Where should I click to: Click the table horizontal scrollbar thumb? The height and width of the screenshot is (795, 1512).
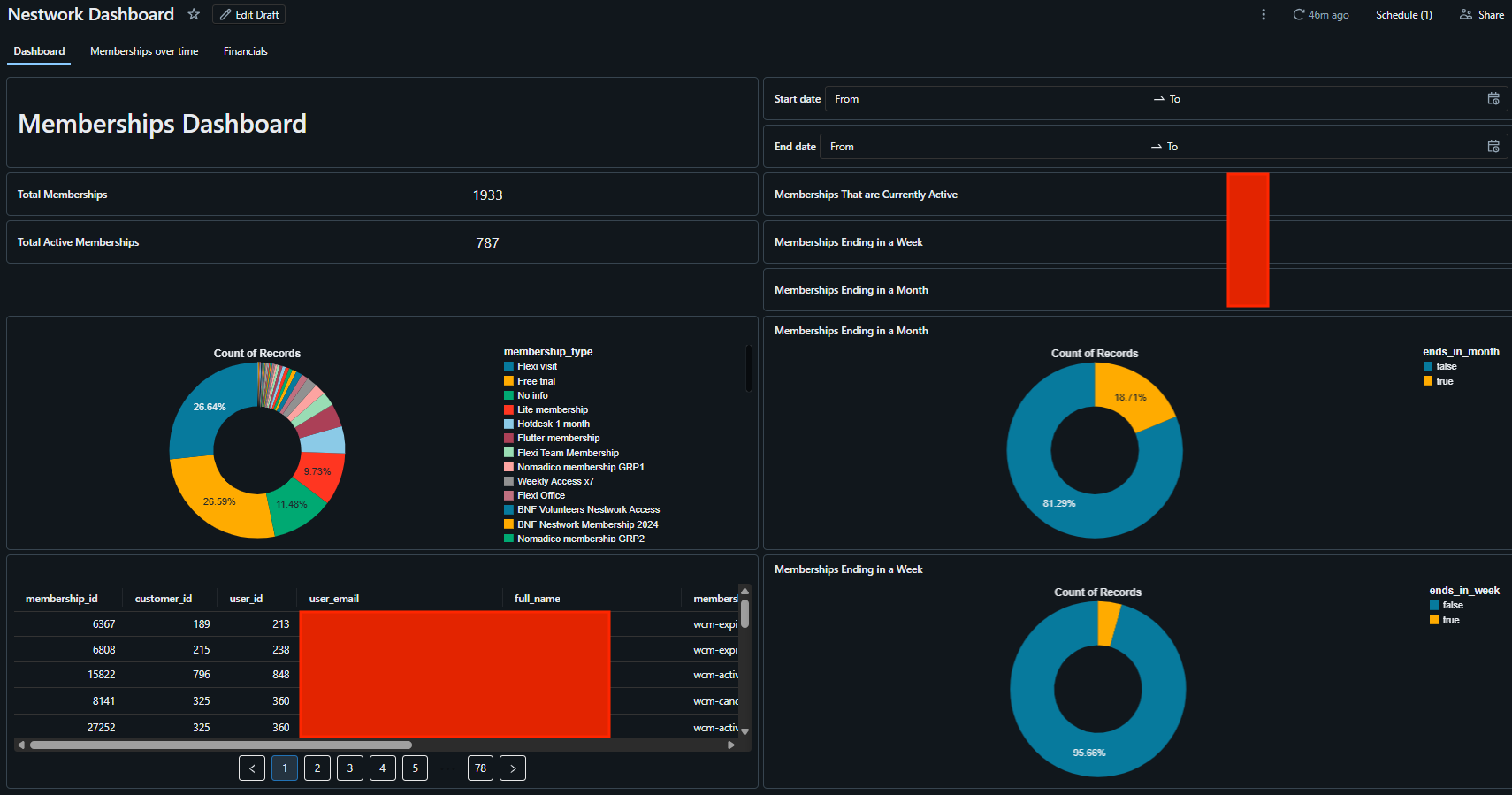(221, 745)
